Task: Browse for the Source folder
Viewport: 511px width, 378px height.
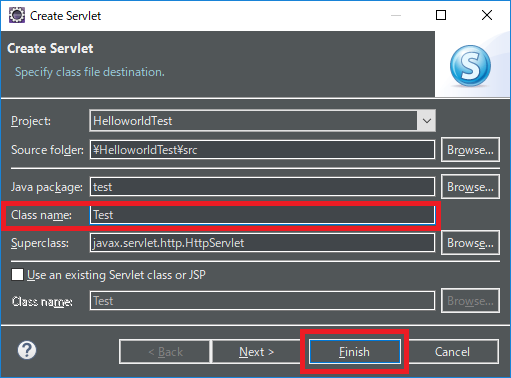Action: (470, 150)
